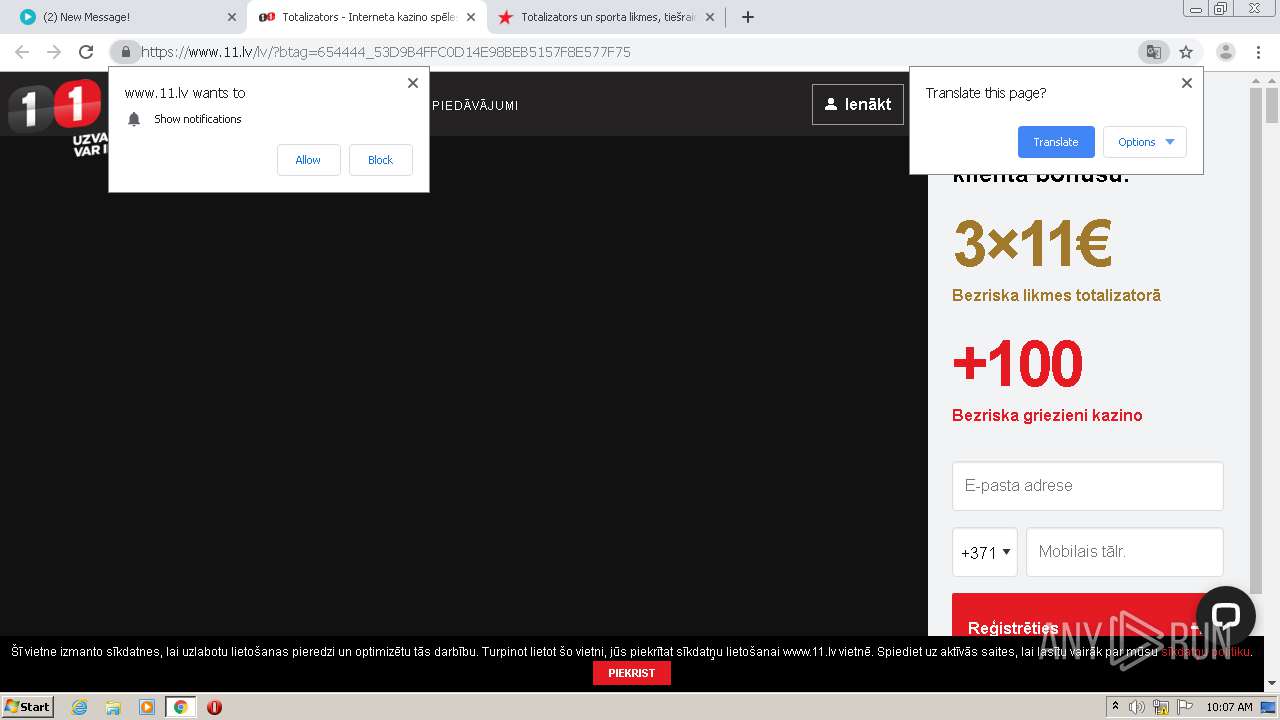Open Chrome three-dot menu
This screenshot has width=1280, height=720.
pyautogui.click(x=1258, y=52)
